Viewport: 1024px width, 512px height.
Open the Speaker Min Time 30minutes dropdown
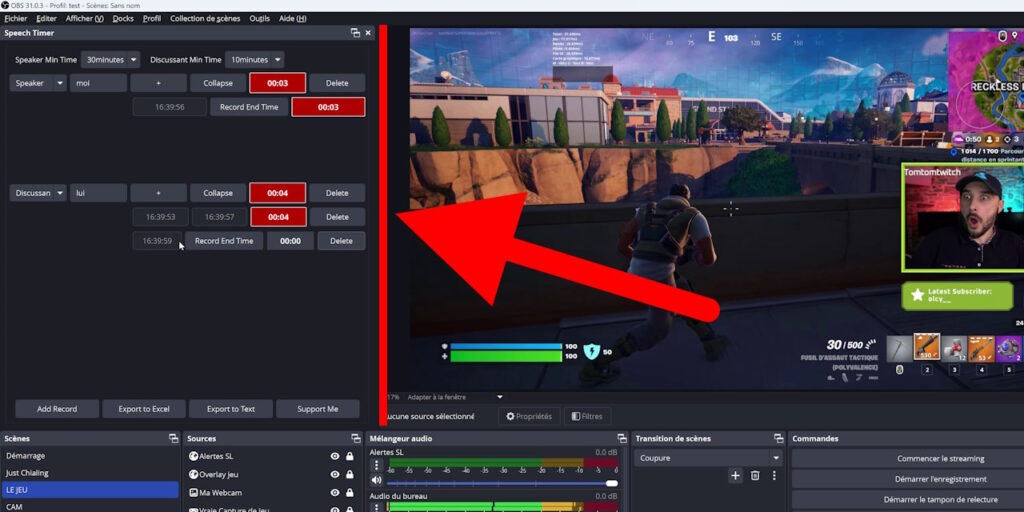(x=110, y=60)
